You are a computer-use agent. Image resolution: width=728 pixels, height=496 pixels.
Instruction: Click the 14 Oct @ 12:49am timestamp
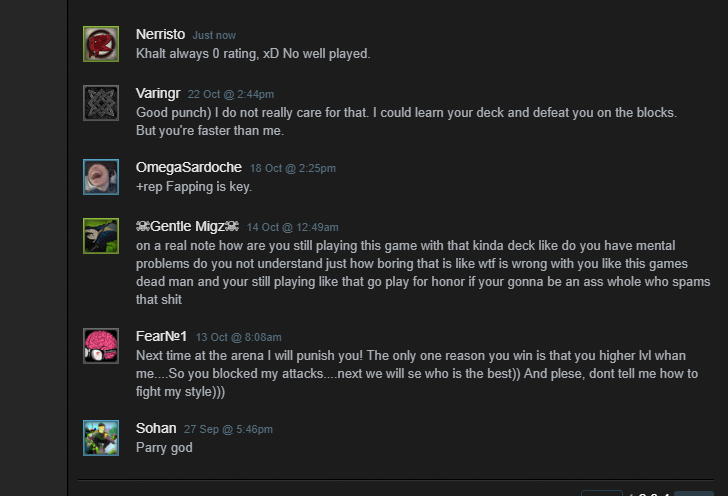293,227
